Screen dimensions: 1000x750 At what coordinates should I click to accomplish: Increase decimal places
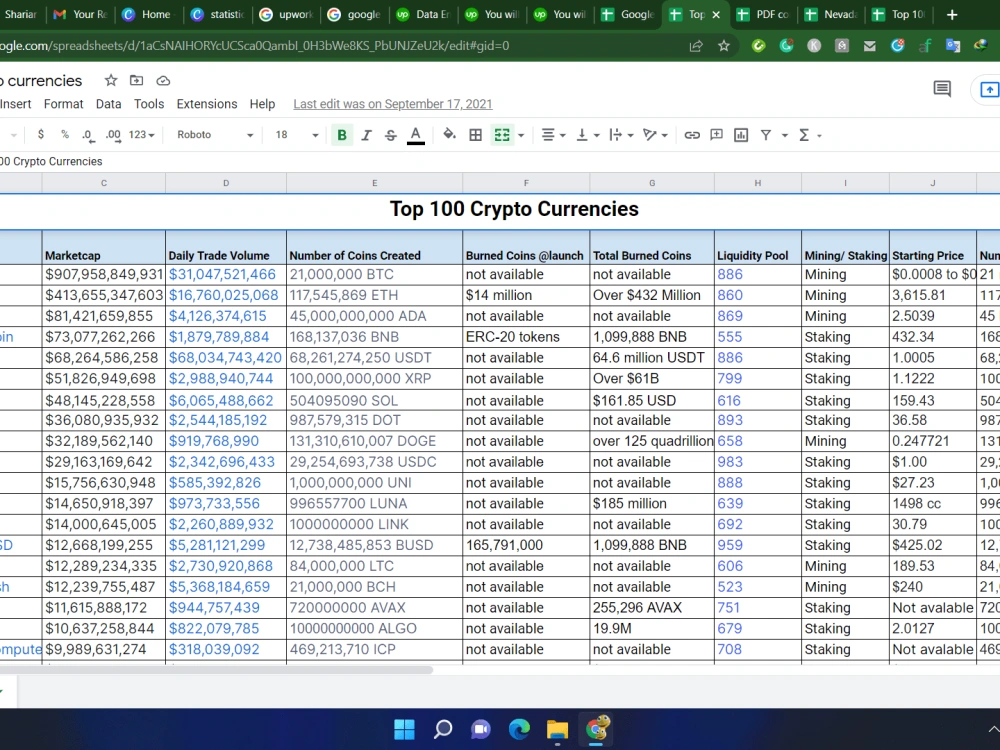click(113, 135)
